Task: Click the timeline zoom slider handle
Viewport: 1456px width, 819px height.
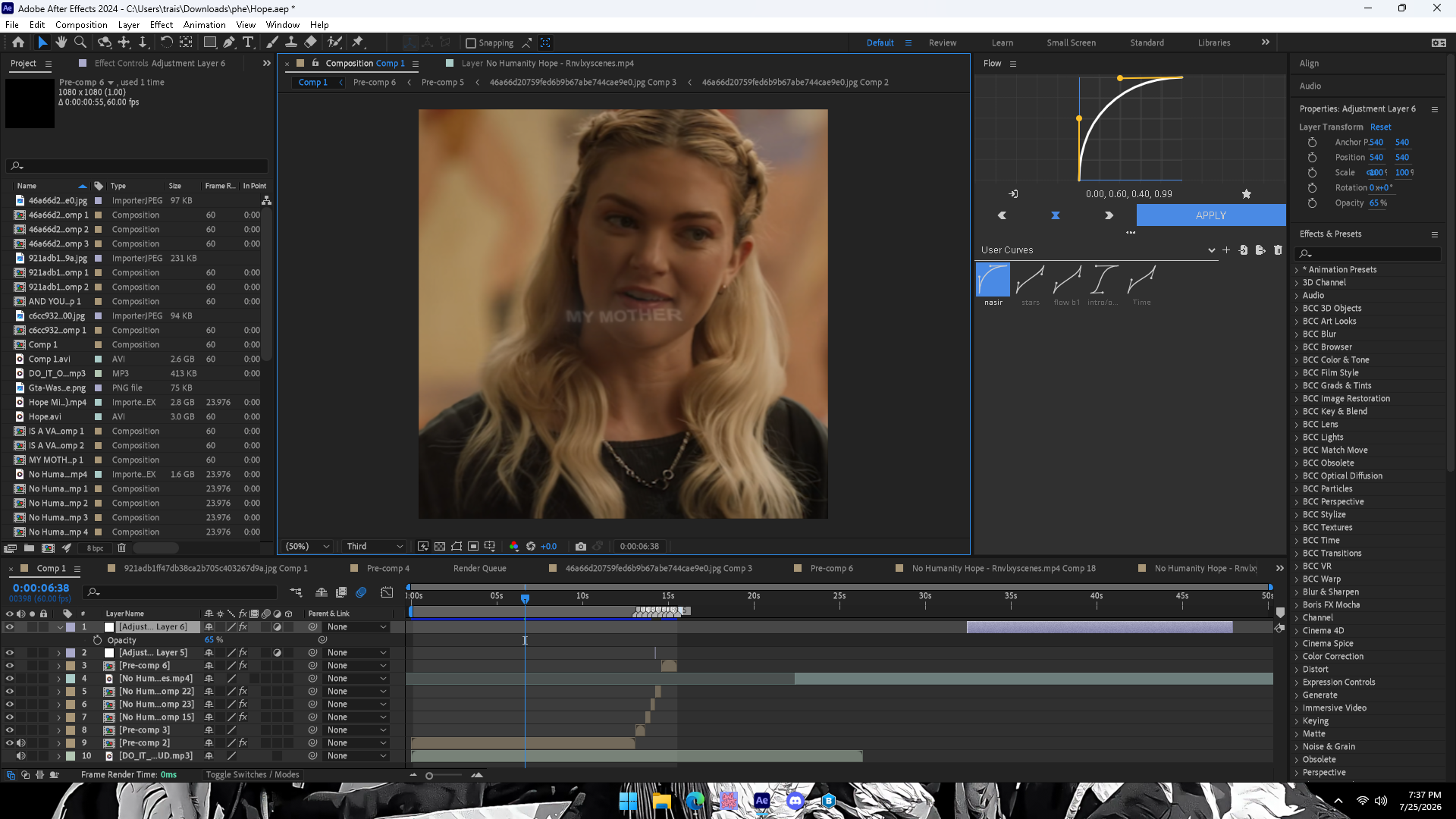Action: coord(429,776)
